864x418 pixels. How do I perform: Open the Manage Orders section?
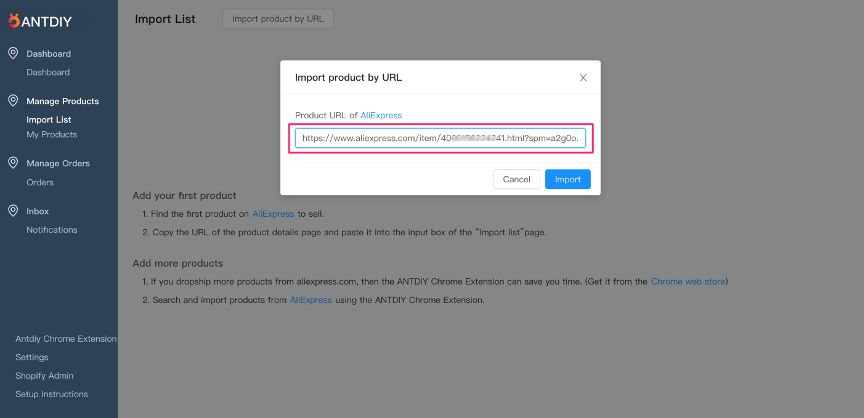(58, 164)
